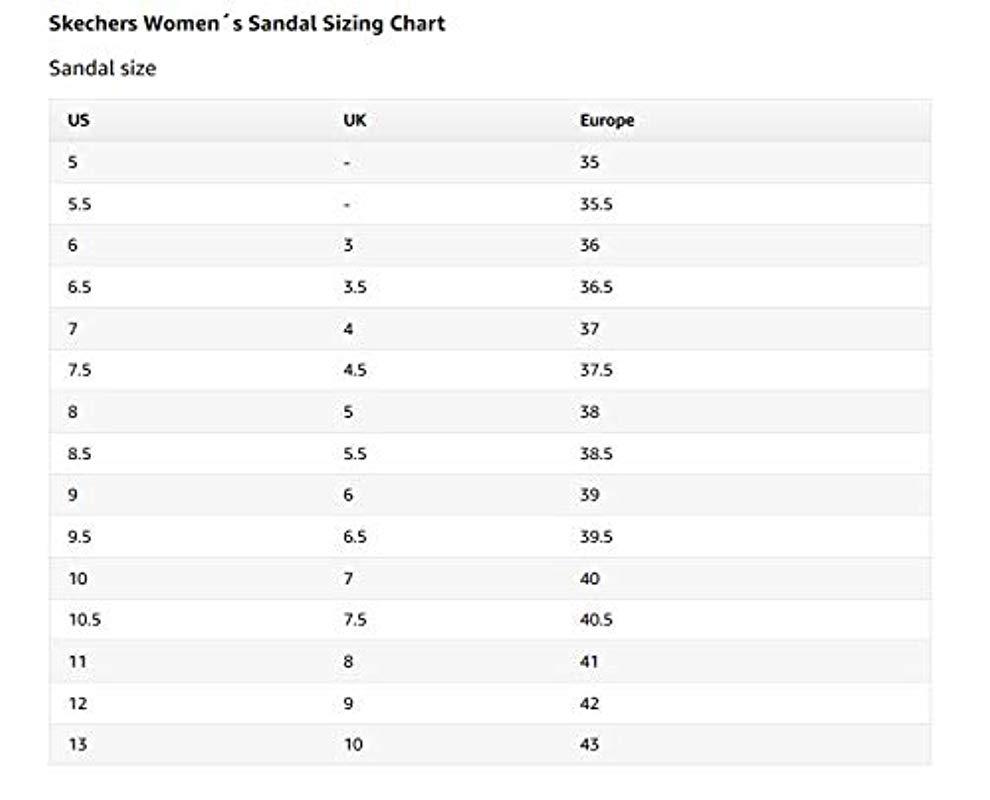
Task: Click the Europe column header
Action: (606, 120)
